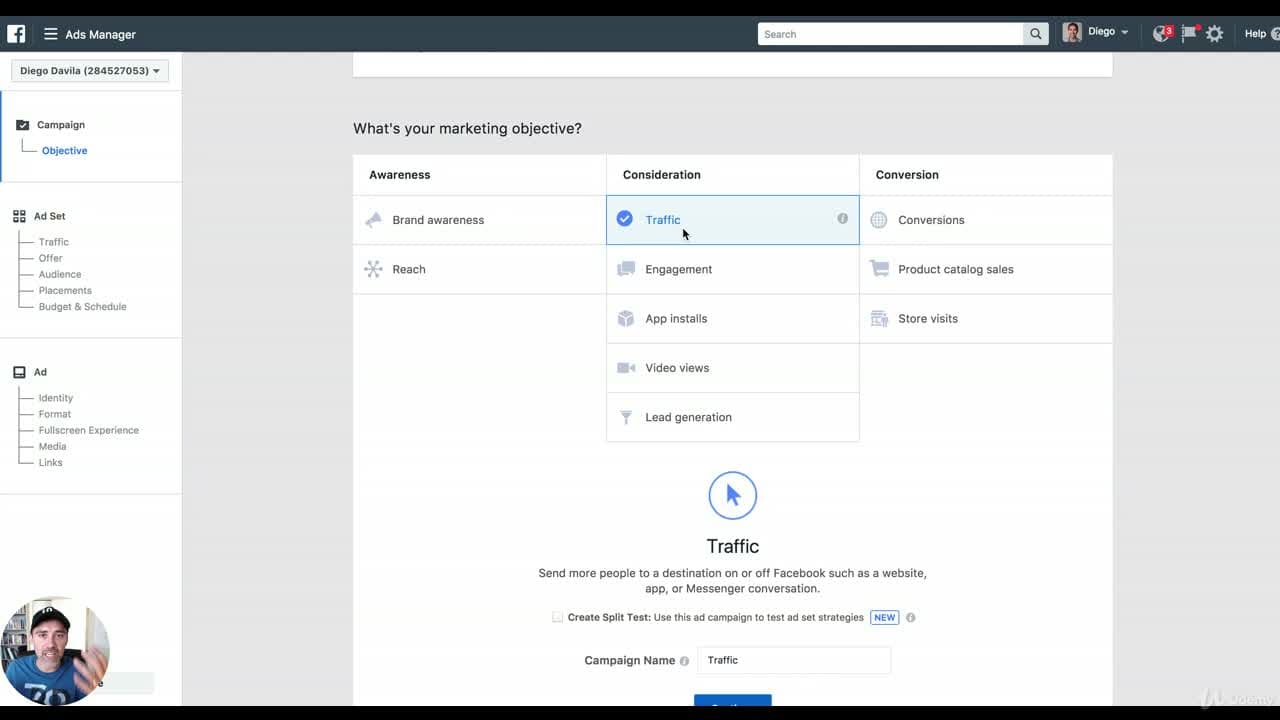The image size is (1280, 720).
Task: Click the Traffic info icon
Action: [842, 219]
